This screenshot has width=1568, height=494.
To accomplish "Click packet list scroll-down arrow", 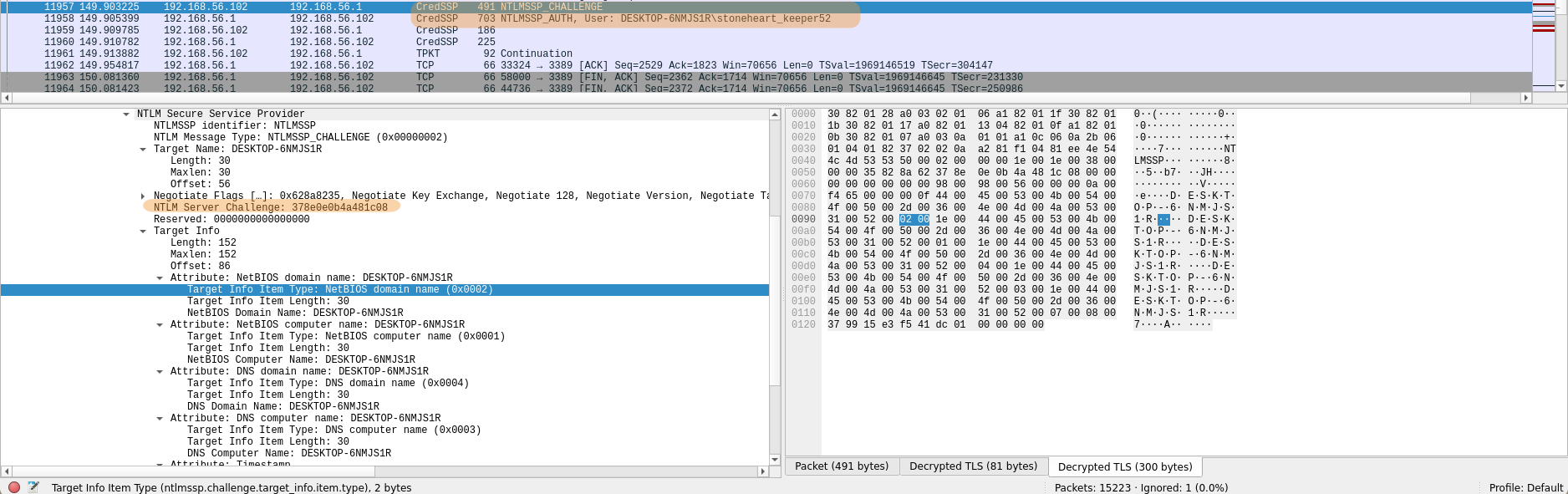I will [1560, 85].
